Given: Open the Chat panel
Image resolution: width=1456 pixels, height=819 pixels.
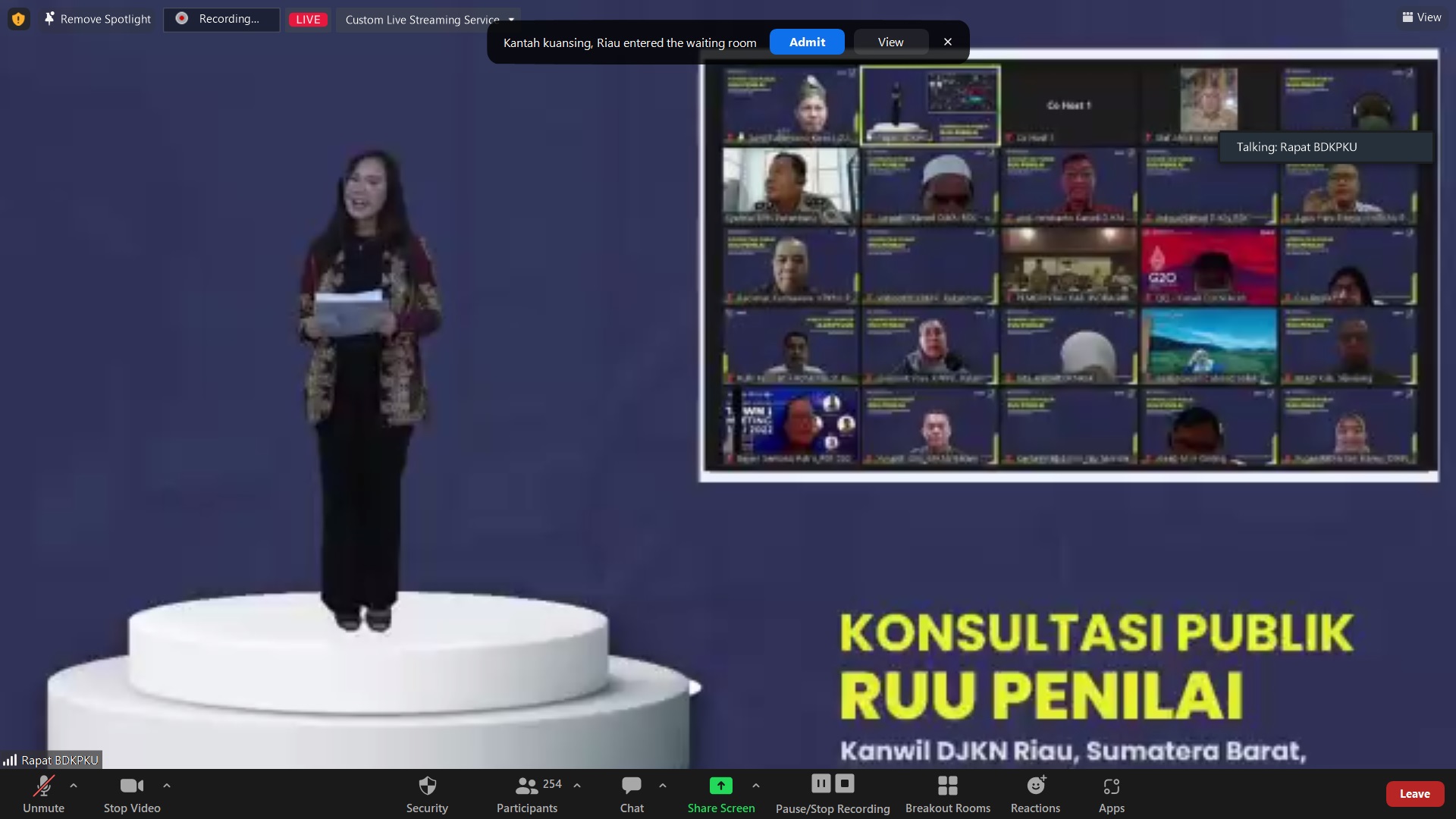Looking at the screenshot, I should pos(632,793).
